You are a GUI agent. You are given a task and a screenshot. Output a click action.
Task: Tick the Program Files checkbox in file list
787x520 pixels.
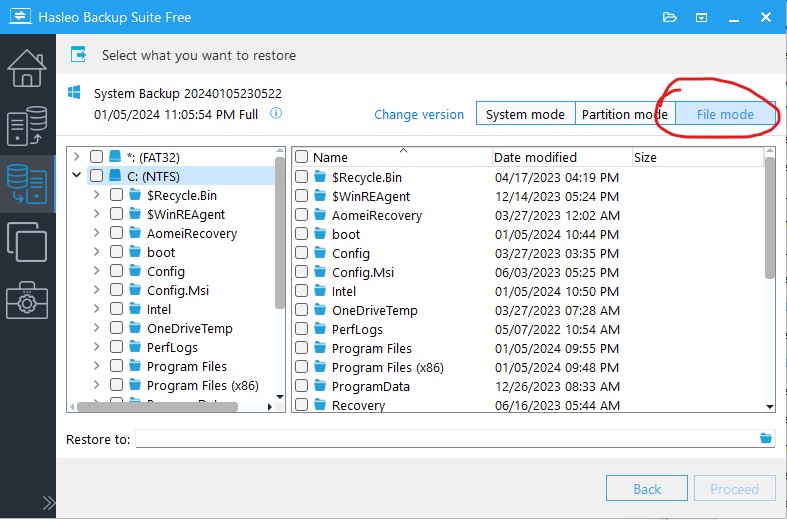click(x=302, y=349)
